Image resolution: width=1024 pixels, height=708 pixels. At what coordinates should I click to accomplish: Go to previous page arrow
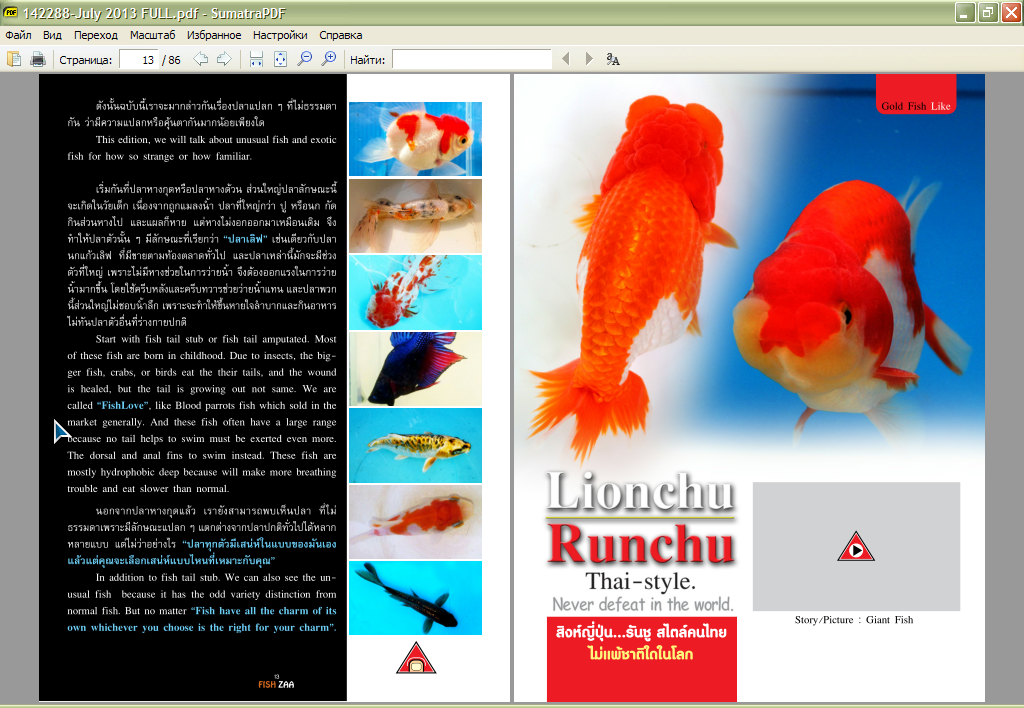tap(200, 59)
